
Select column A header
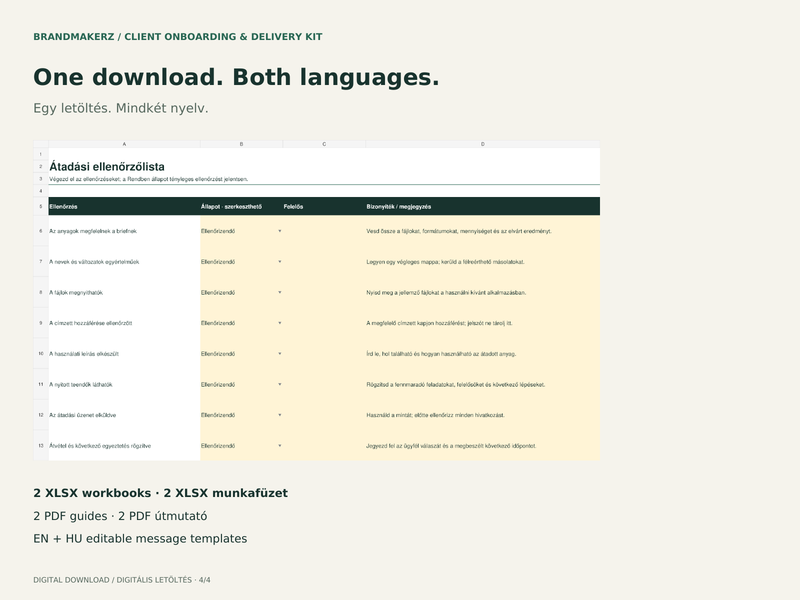[124, 144]
